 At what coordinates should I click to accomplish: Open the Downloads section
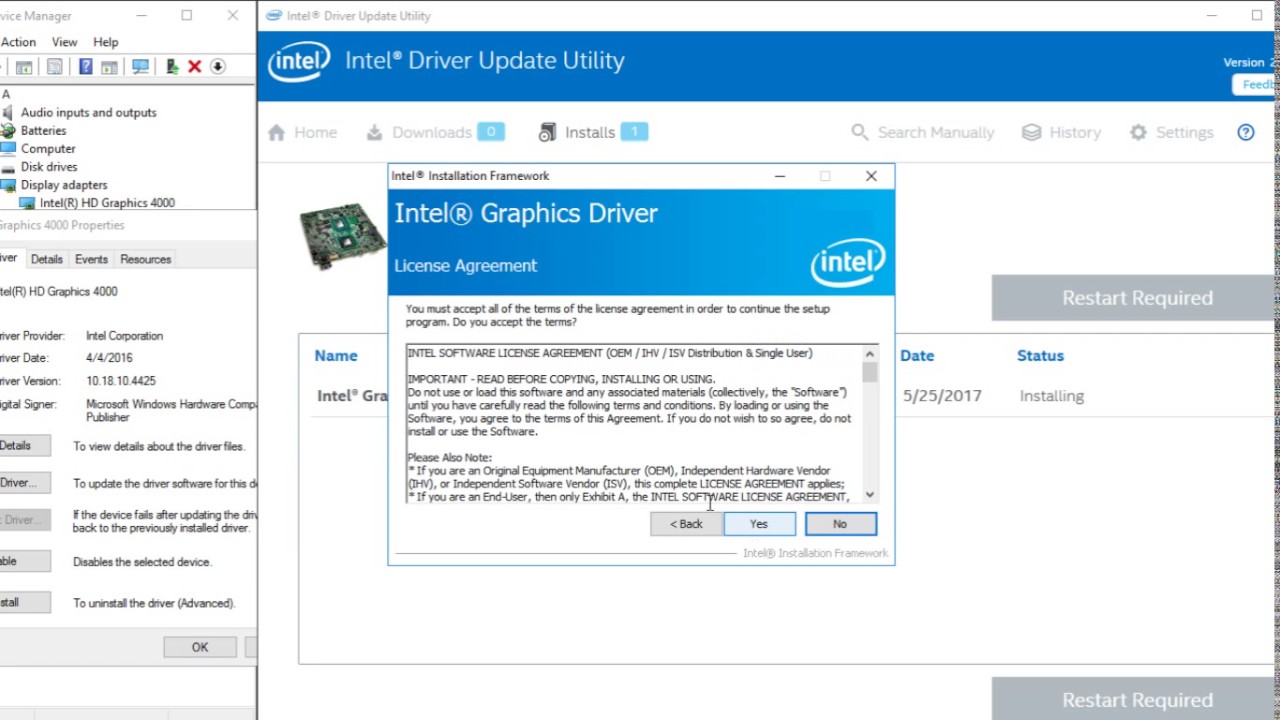[x=435, y=132]
